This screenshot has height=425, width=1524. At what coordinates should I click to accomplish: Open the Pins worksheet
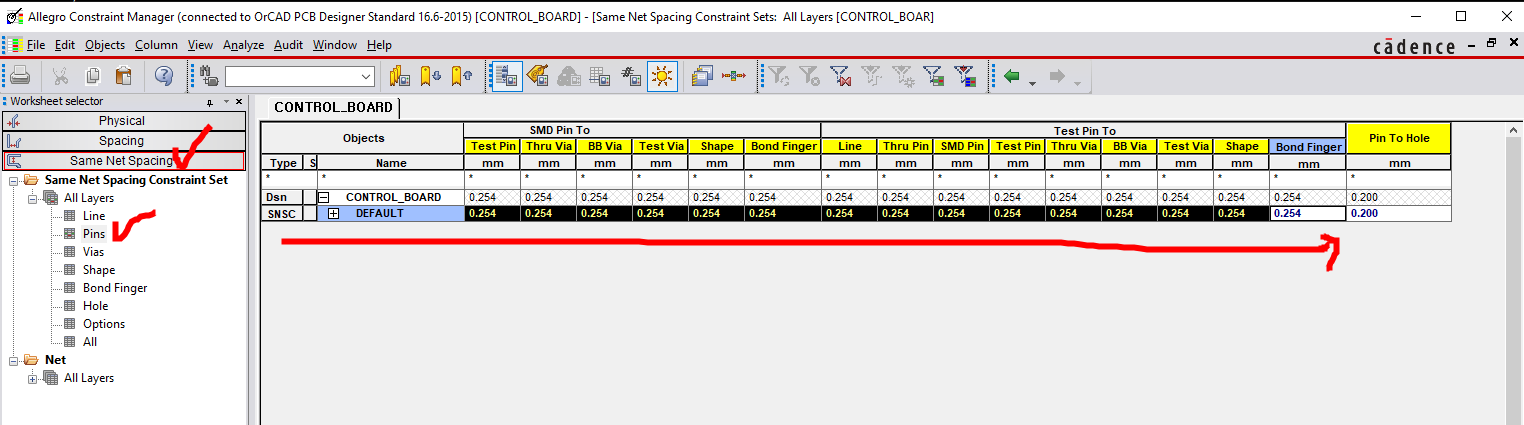pos(94,234)
